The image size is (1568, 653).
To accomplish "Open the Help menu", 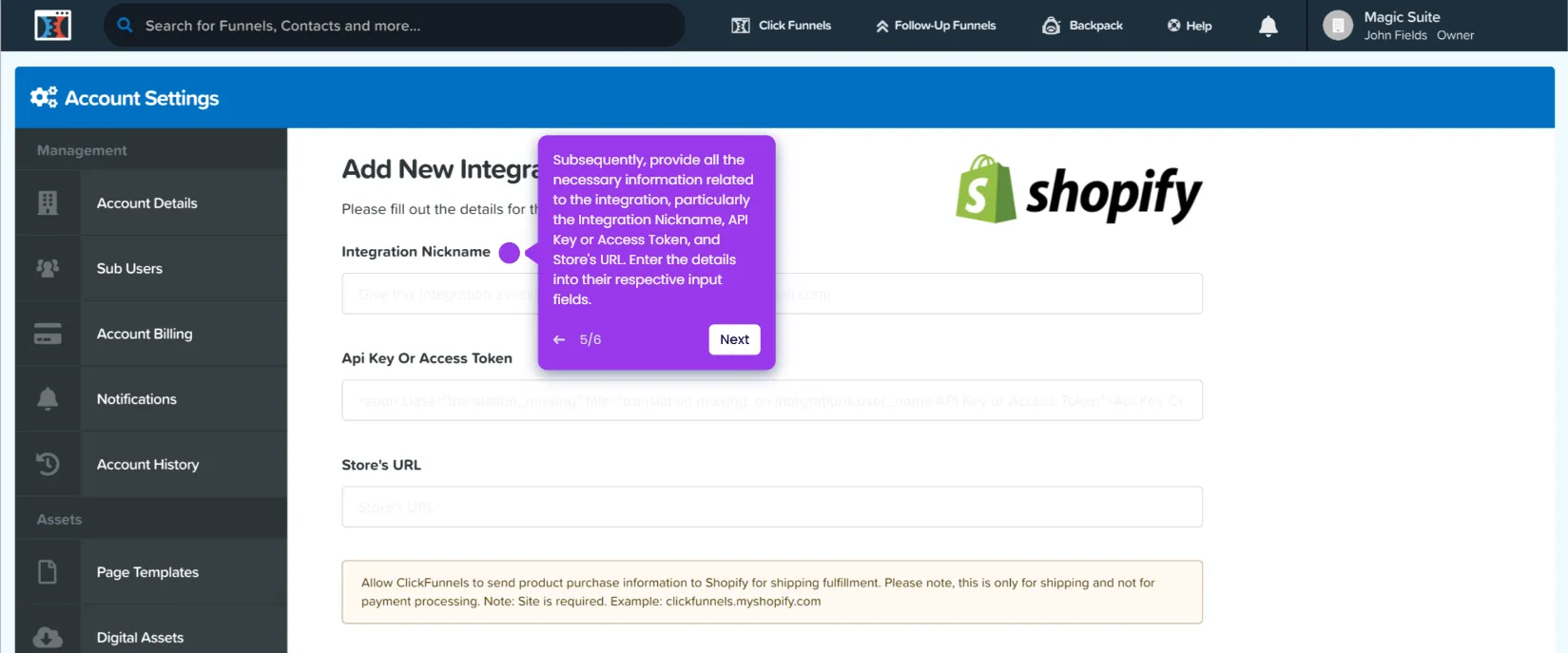I will (x=1190, y=26).
